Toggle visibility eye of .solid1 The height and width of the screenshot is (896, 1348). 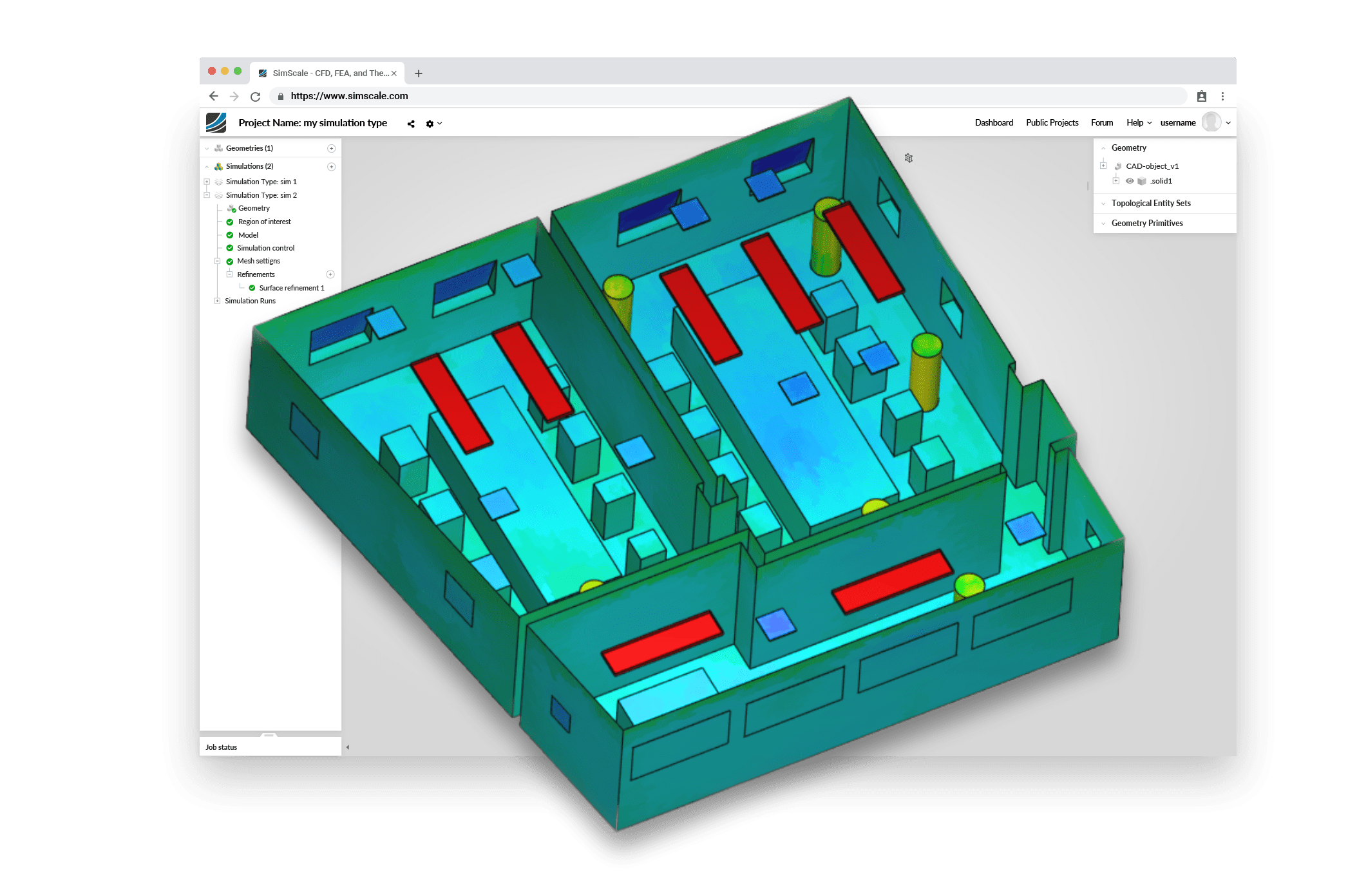pos(1130,181)
